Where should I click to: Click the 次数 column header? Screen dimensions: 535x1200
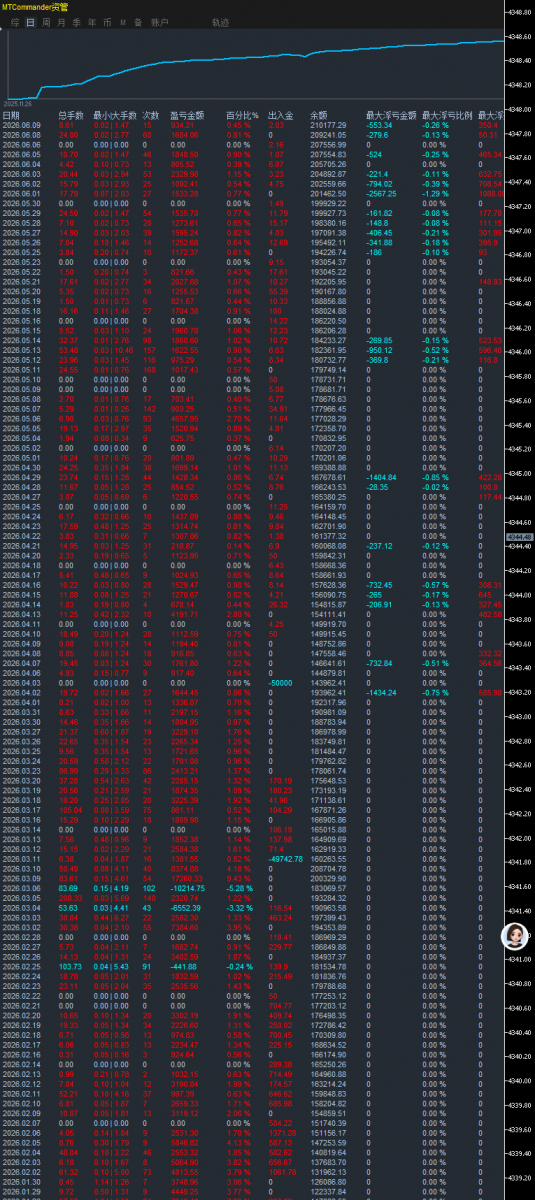151,116
